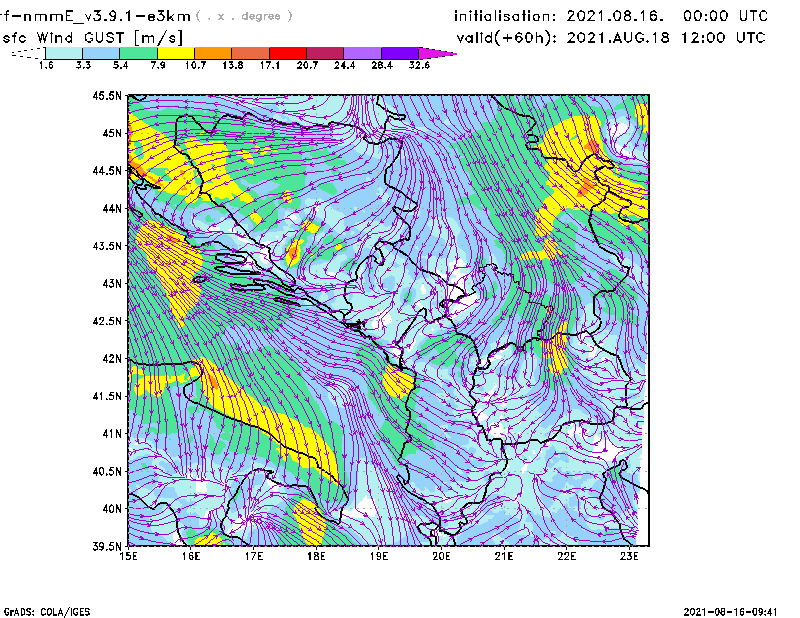Click the 44N latitude label
This screenshot has width=800, height=618.
point(112,208)
